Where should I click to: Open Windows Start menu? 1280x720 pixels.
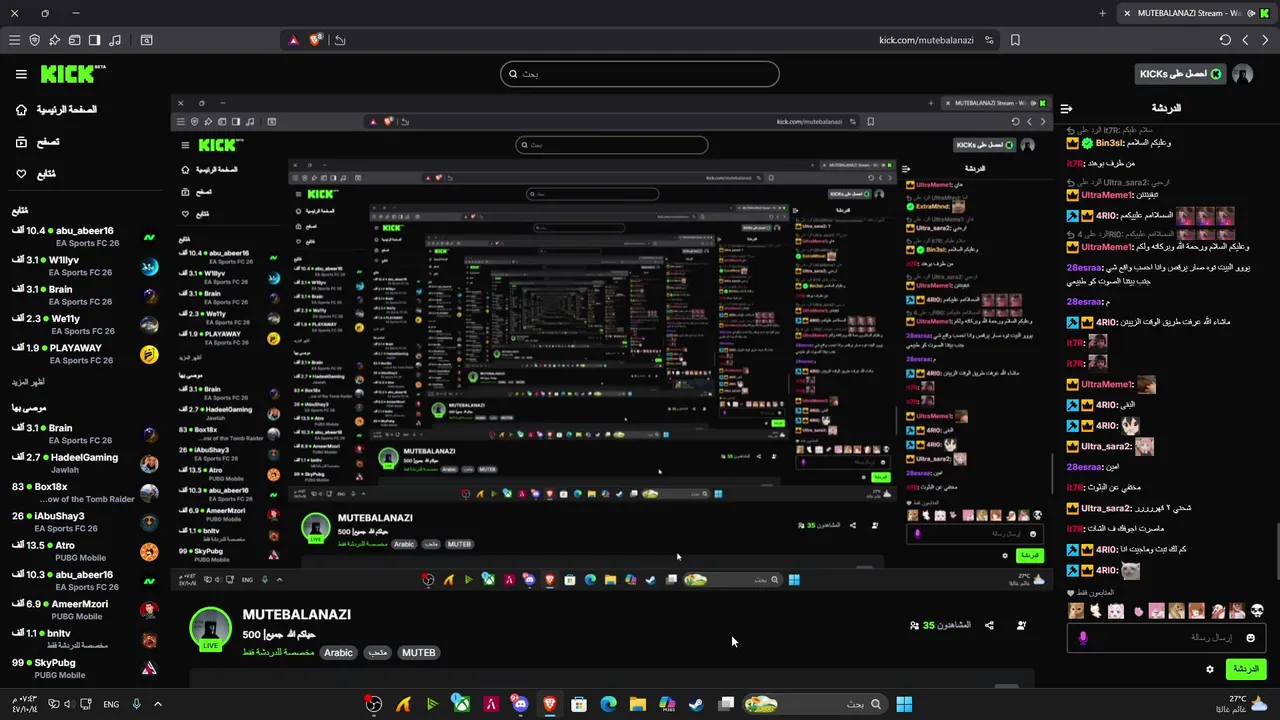coord(904,704)
